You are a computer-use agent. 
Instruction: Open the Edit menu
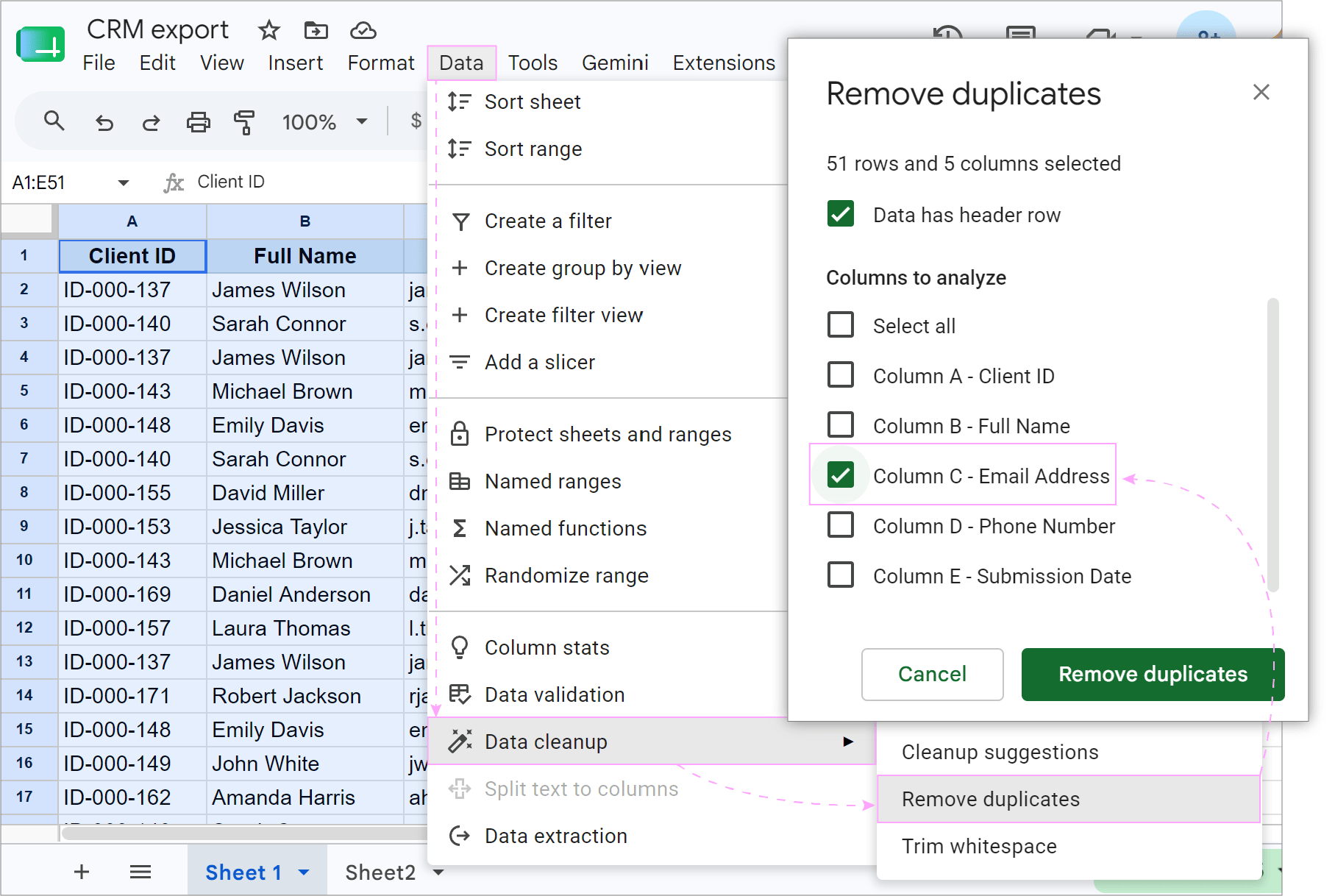[157, 63]
